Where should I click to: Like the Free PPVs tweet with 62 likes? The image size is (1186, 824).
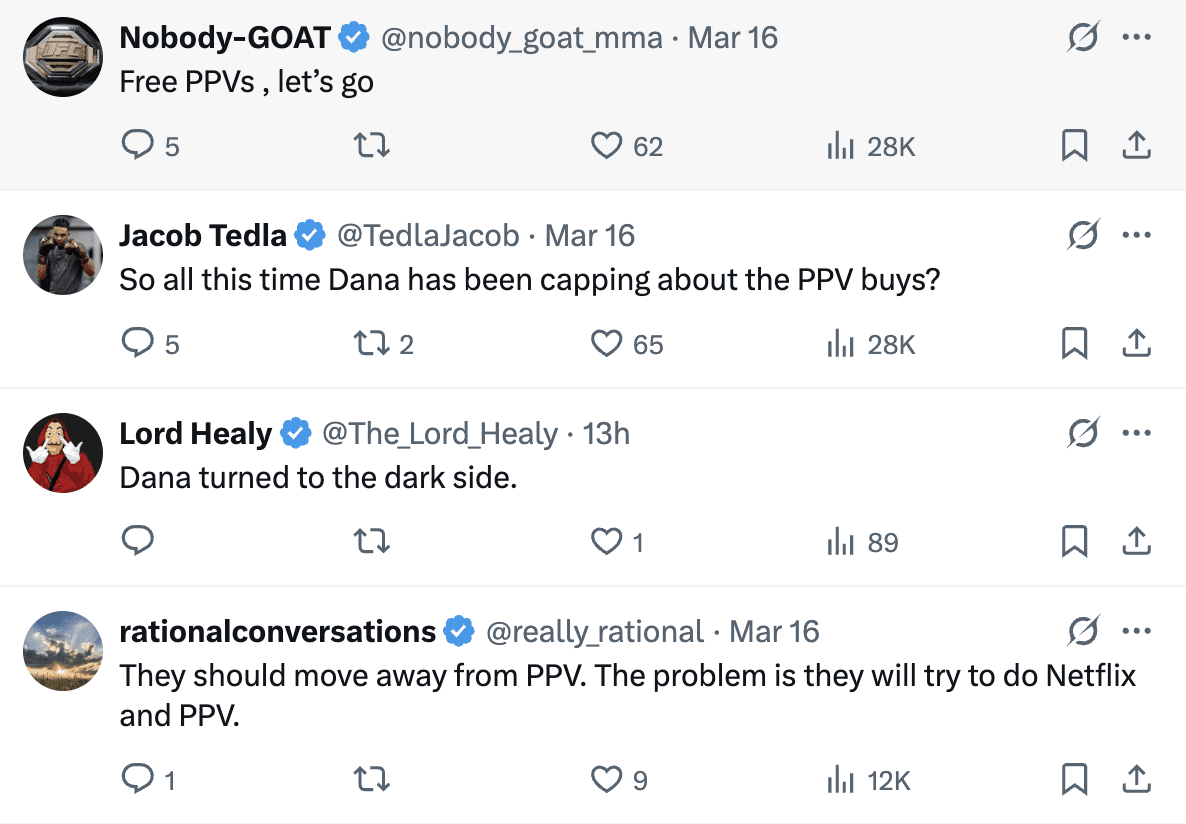tap(626, 145)
